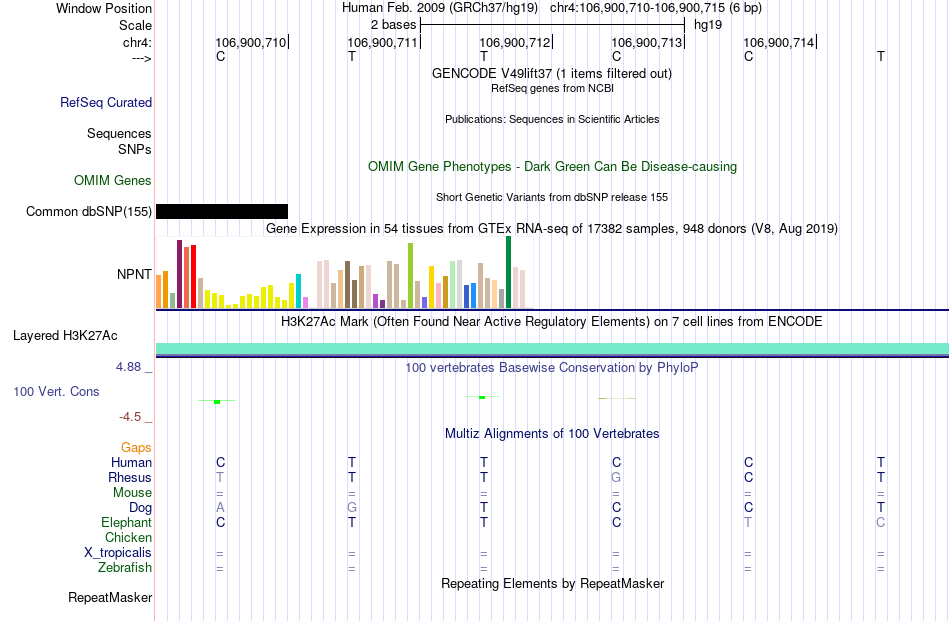Image resolution: width=950 pixels, height=621 pixels.
Task: Select the X_tropicalis species label
Action: pos(118,553)
